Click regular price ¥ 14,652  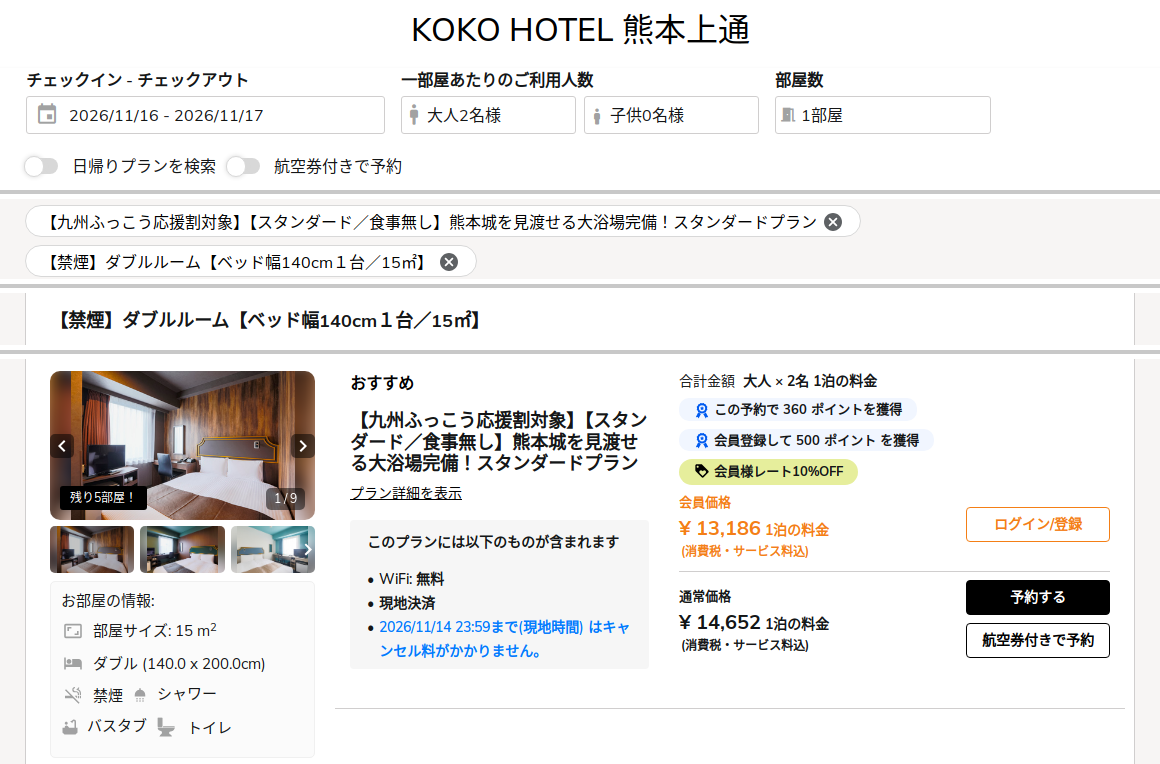tap(720, 622)
